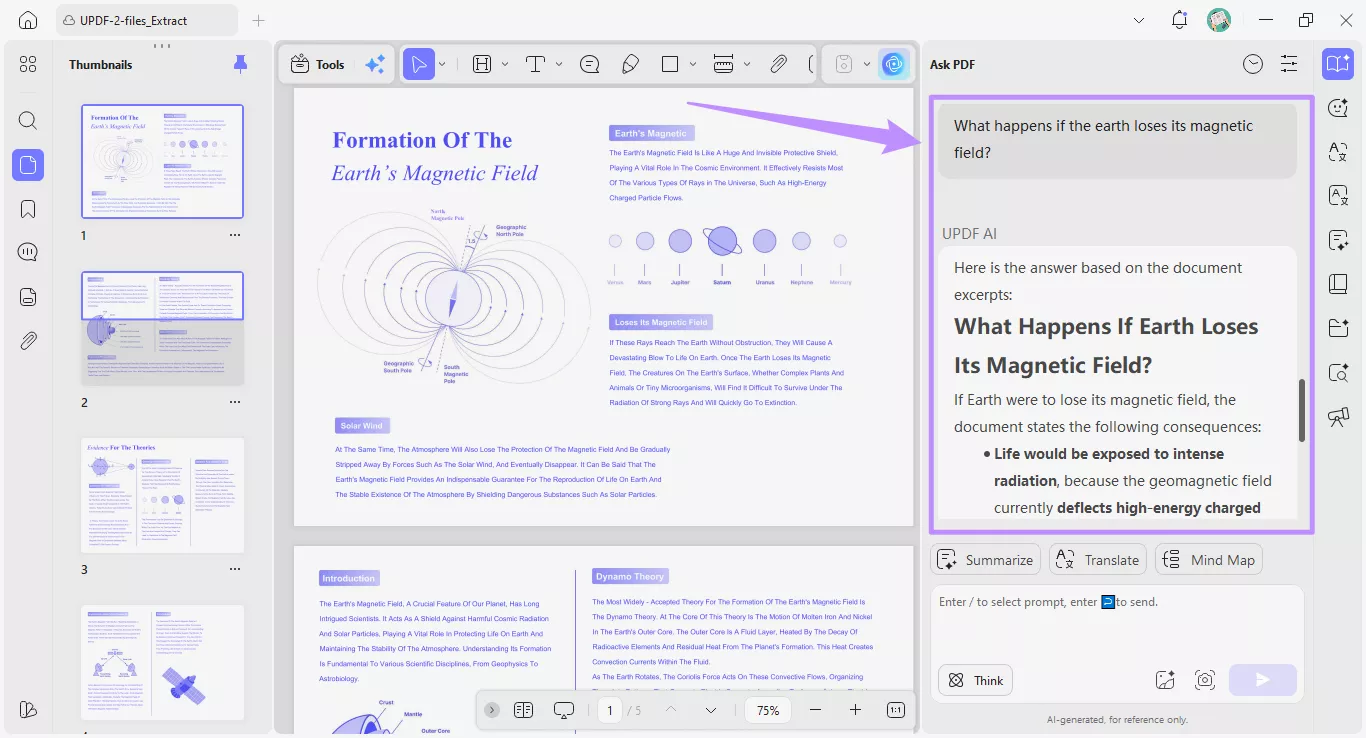Click the chat panel vertical scrollbar
The width and height of the screenshot is (1366, 738).
(1302, 410)
